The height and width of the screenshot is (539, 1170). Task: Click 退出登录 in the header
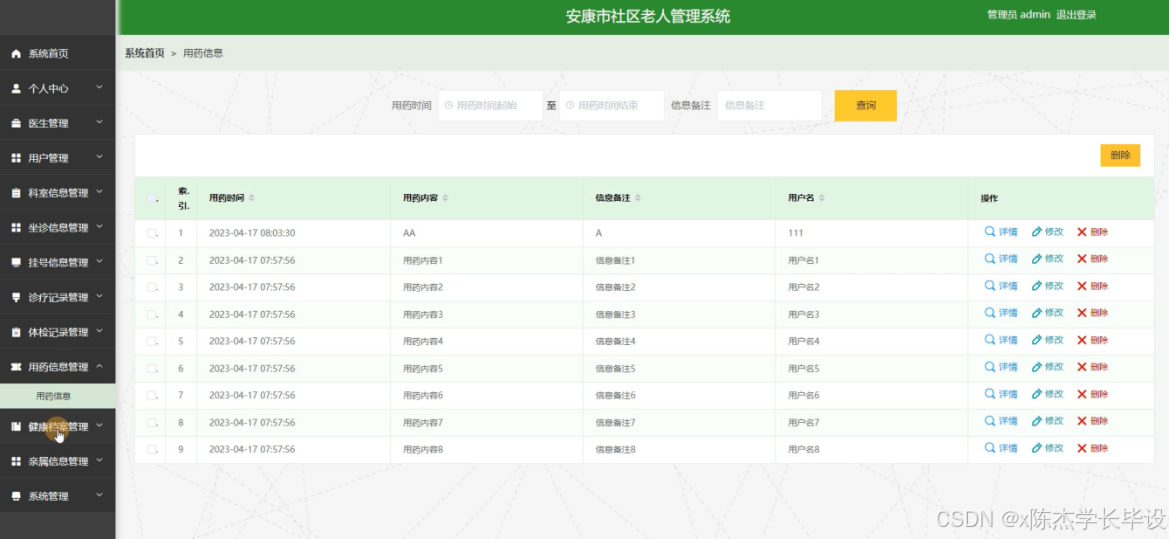tap(1076, 15)
